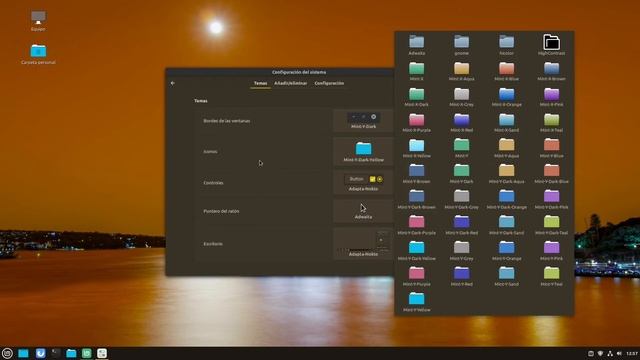Select the Mint-Y-Dark-Red icon theme
640x360 pixels.
[x=461, y=225]
